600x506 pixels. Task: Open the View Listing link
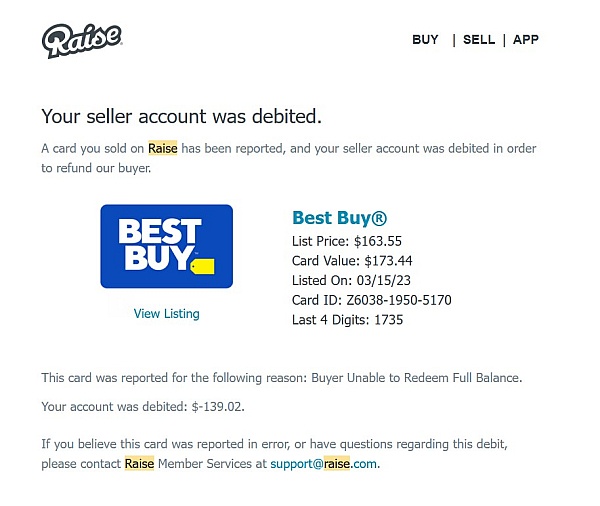pos(166,314)
